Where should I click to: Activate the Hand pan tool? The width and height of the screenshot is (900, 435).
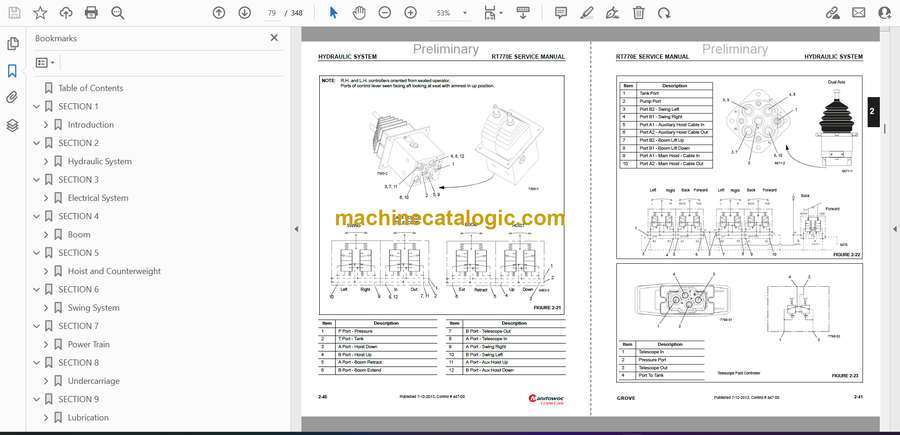pyautogui.click(x=359, y=13)
